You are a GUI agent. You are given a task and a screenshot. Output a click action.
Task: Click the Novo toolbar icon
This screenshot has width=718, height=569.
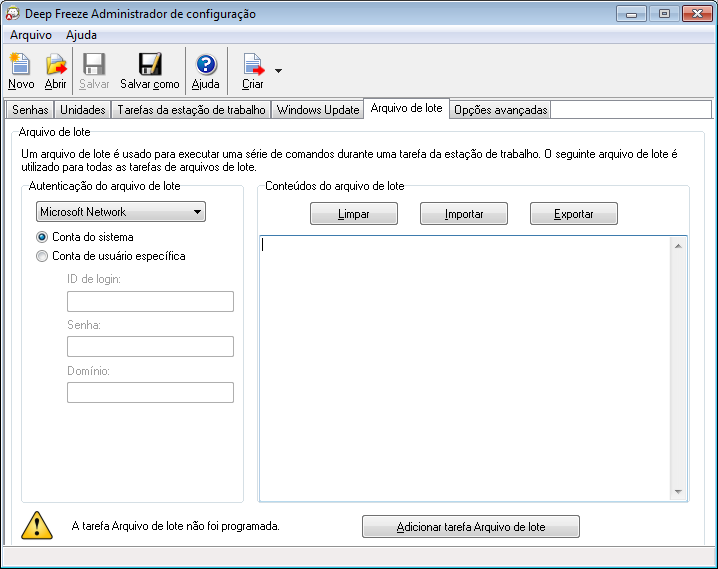point(20,66)
